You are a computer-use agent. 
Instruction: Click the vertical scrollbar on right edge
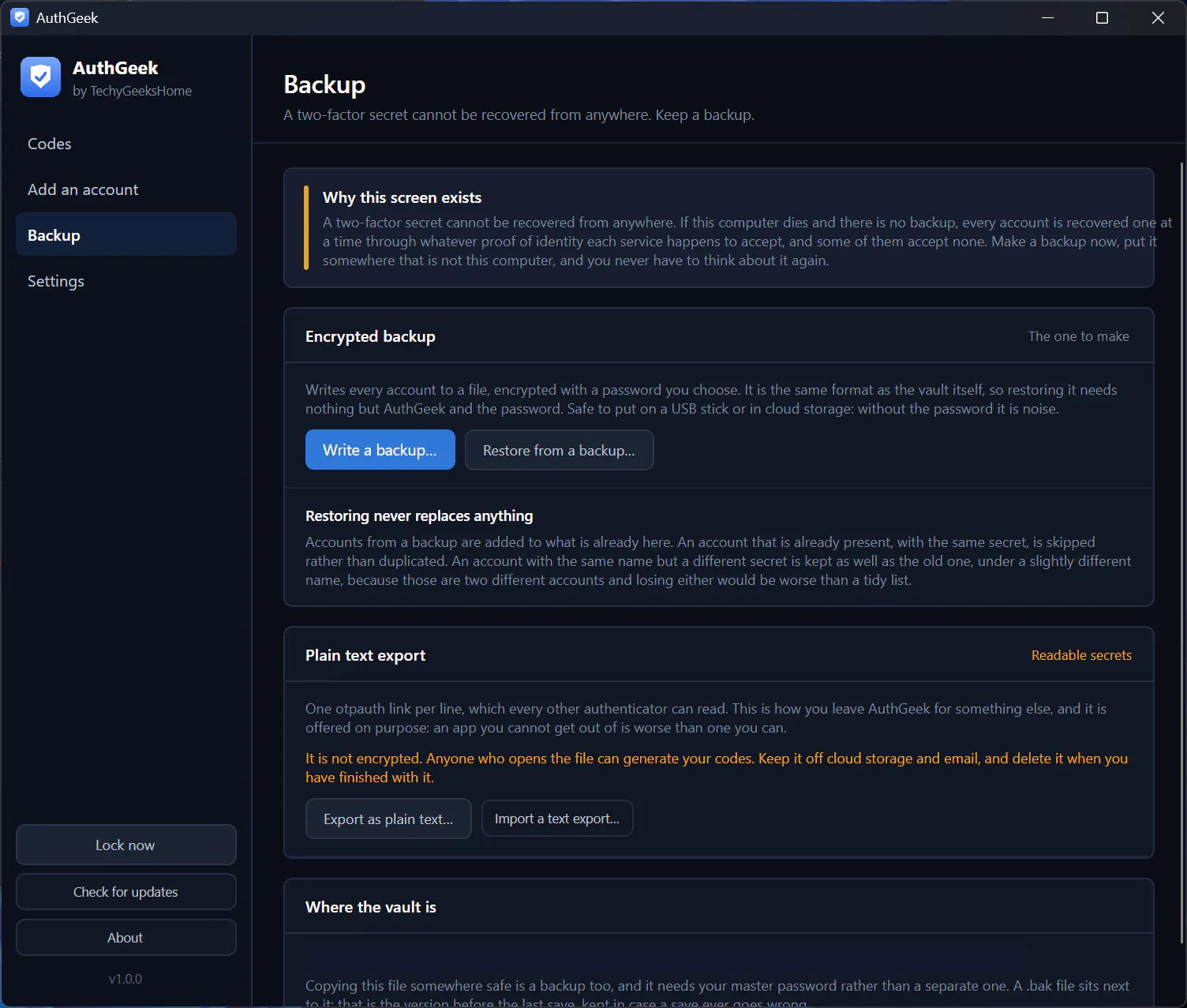[1181, 553]
